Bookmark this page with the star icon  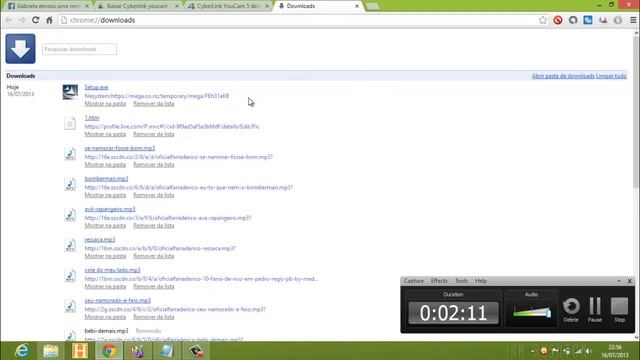pyautogui.click(x=542, y=20)
